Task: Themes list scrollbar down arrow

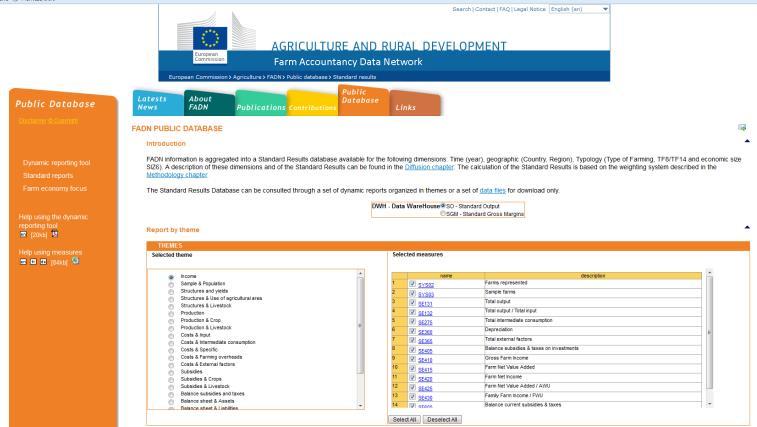Action: coord(360,406)
